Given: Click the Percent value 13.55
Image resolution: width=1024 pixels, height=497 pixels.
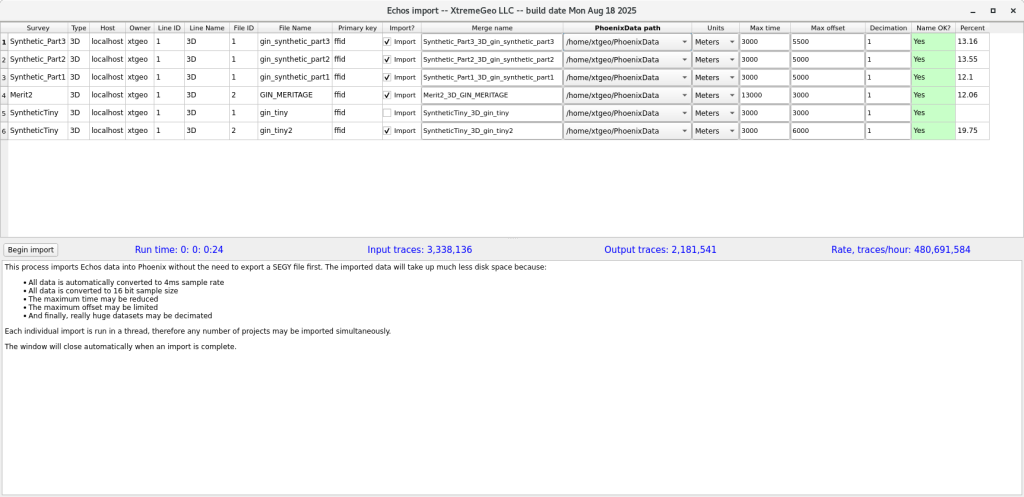Looking at the screenshot, I should pyautogui.click(x=972, y=59).
